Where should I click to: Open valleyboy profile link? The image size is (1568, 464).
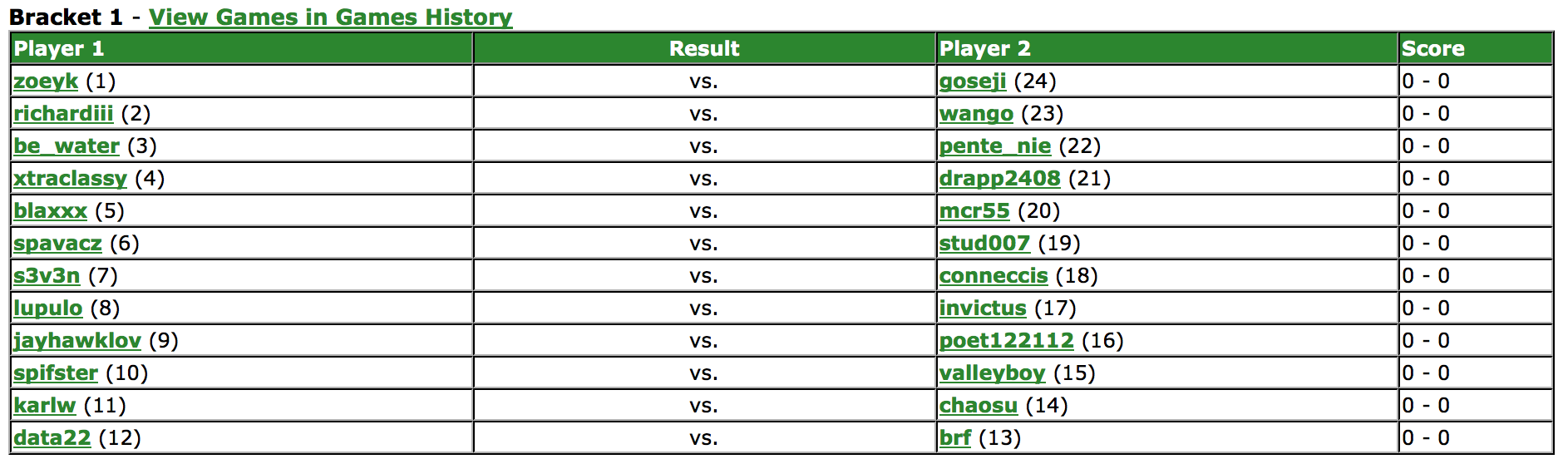click(992, 373)
